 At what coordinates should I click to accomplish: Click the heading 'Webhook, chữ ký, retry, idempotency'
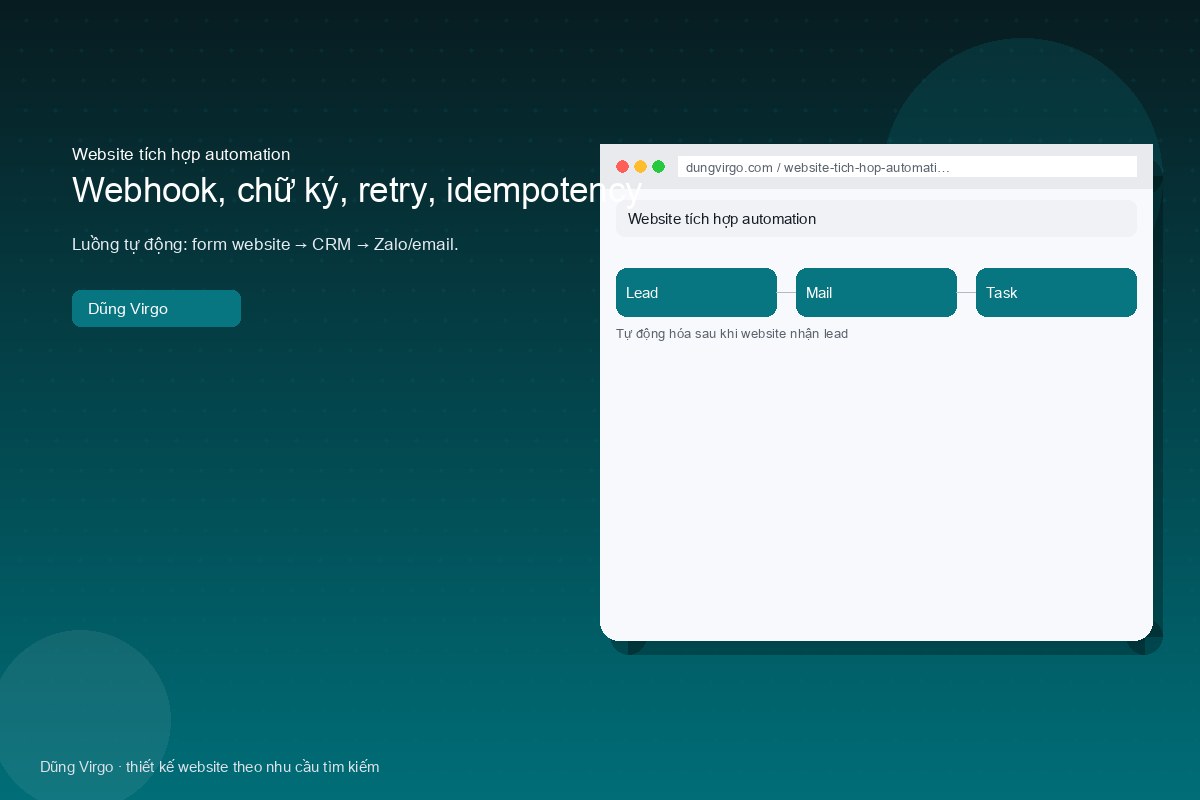click(356, 190)
